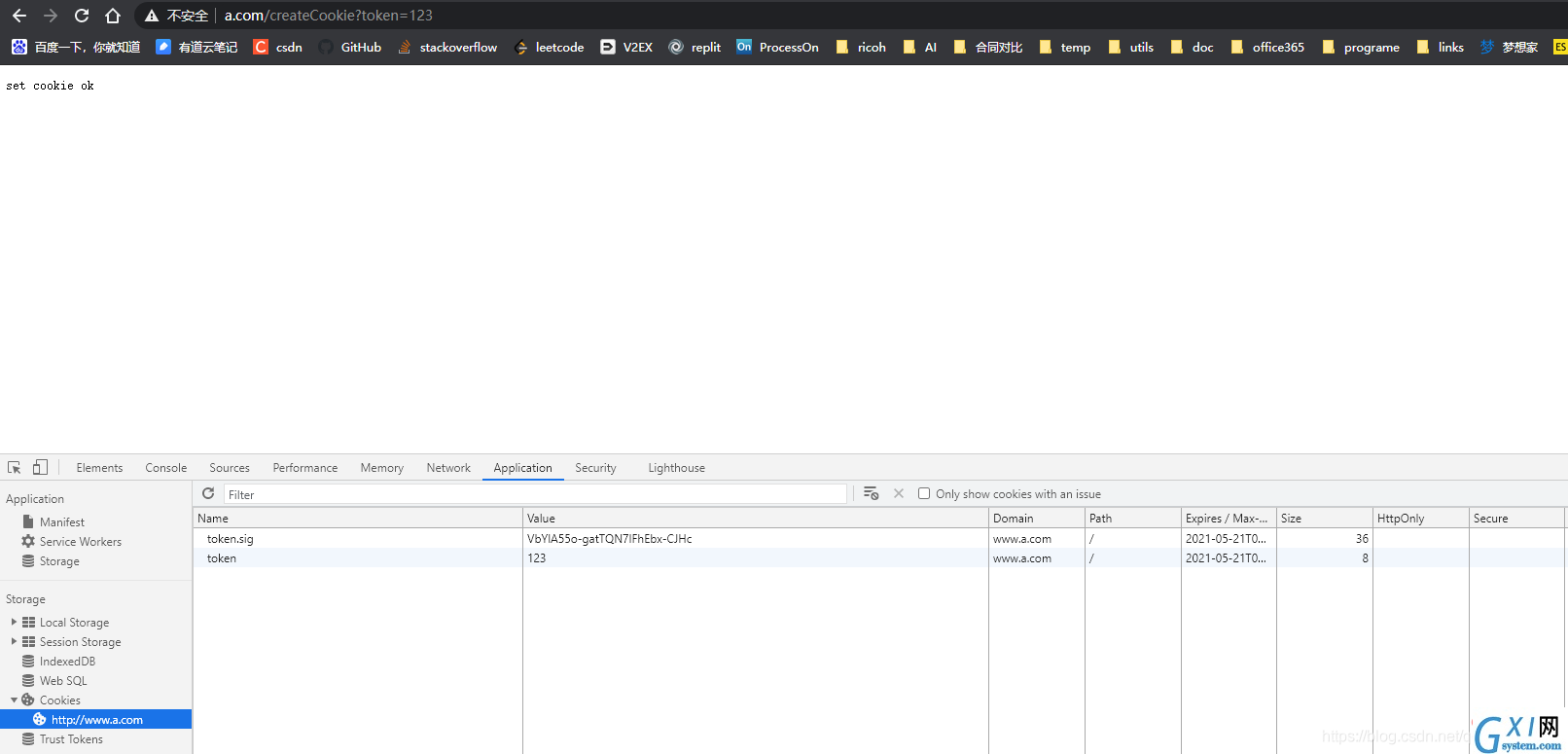Open Manifest in the Application sidebar
This screenshot has width=1568, height=754.
point(62,522)
